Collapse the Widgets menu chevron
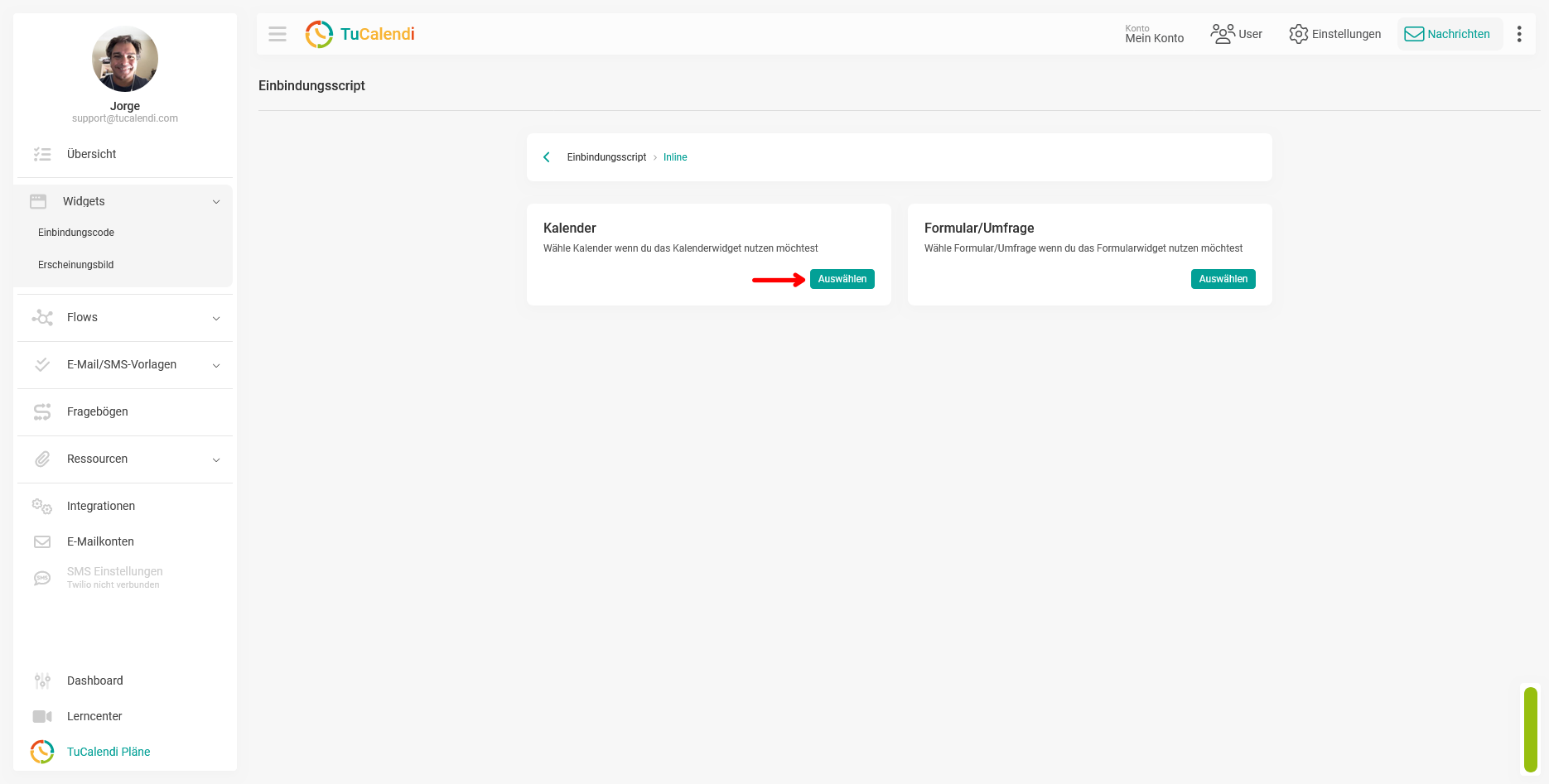 (x=216, y=202)
